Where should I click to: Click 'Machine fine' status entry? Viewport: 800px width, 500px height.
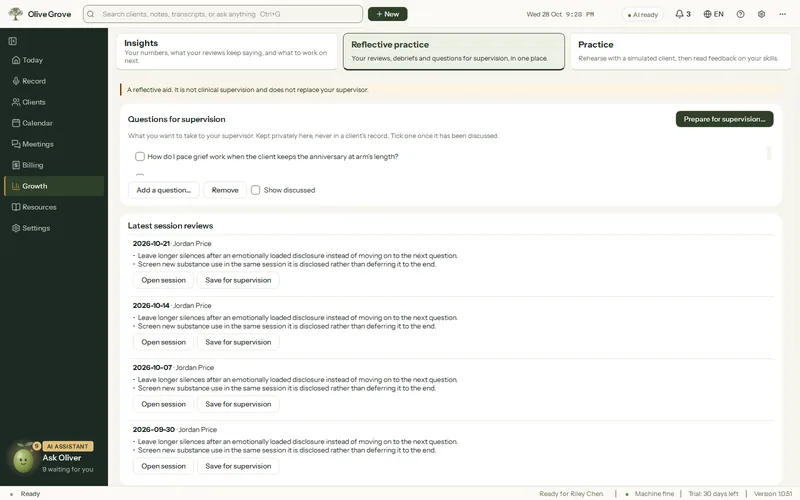point(654,494)
